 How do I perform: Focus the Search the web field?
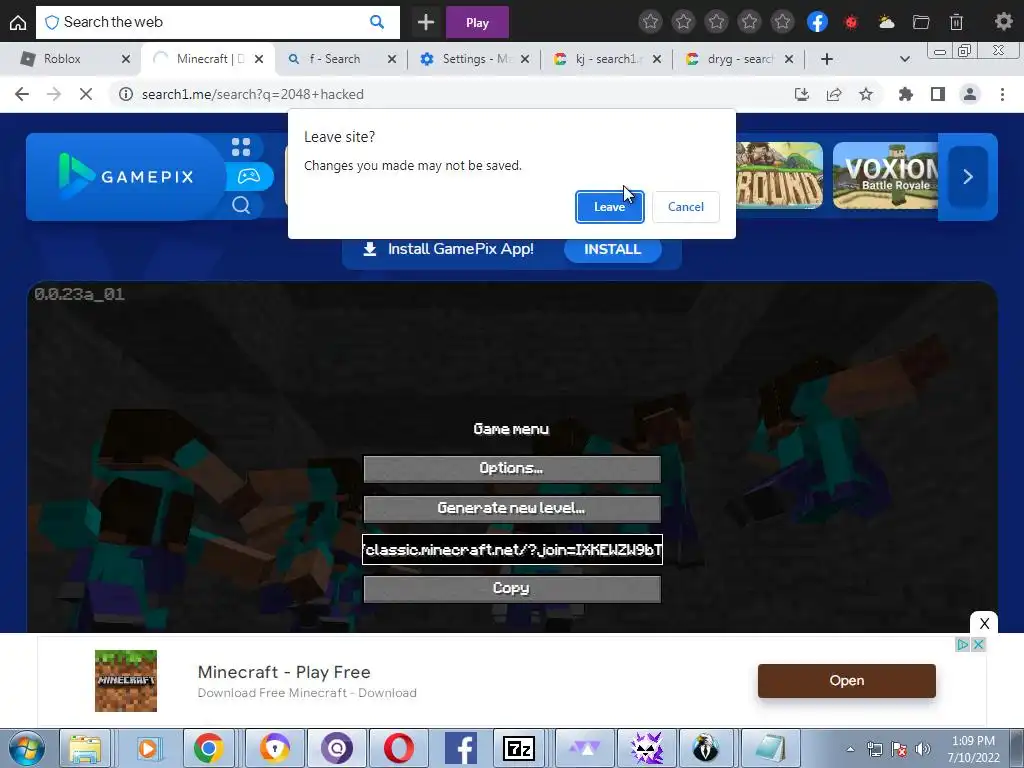click(x=217, y=22)
